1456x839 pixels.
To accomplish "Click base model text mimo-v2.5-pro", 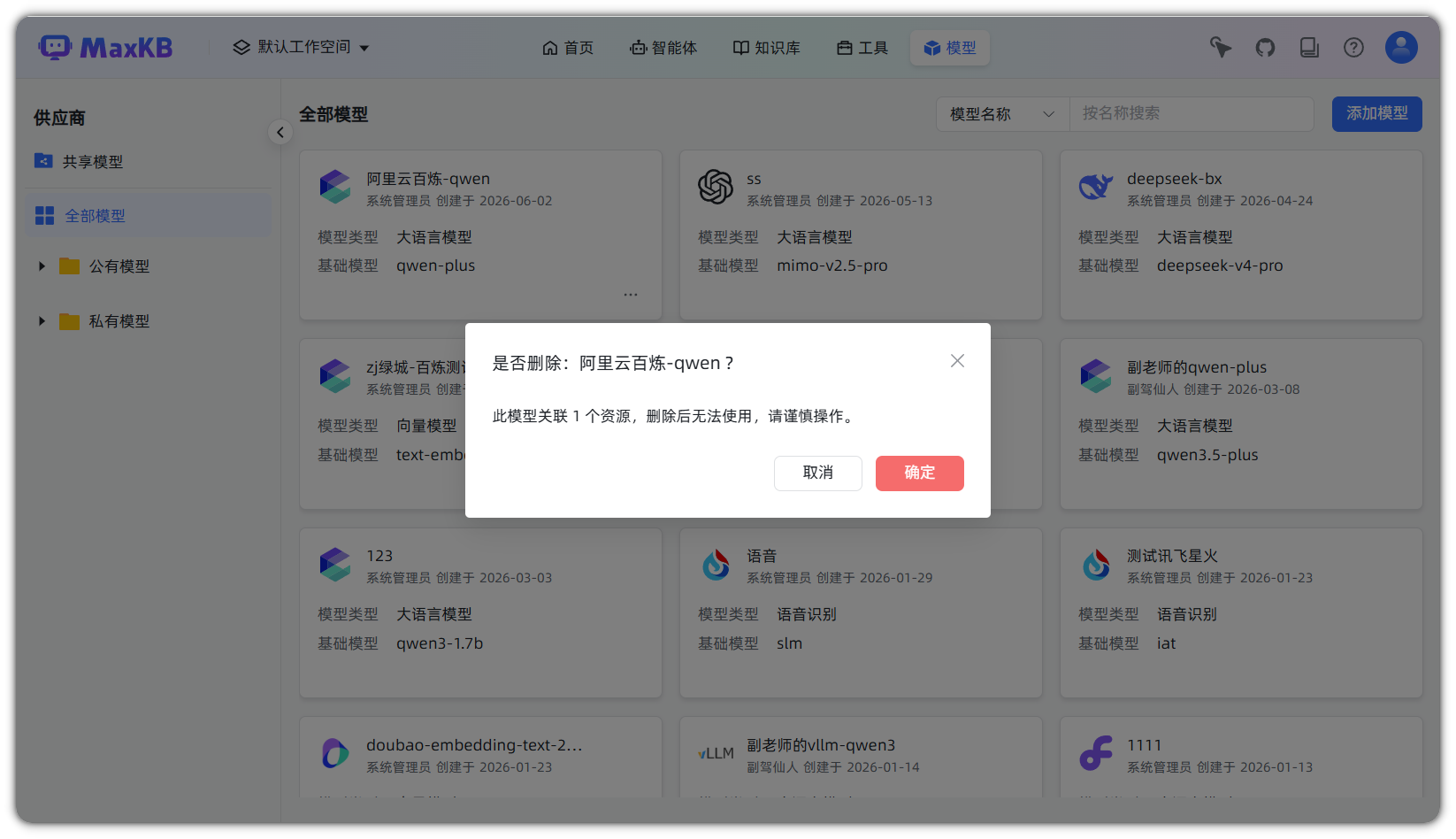I will click(831, 266).
